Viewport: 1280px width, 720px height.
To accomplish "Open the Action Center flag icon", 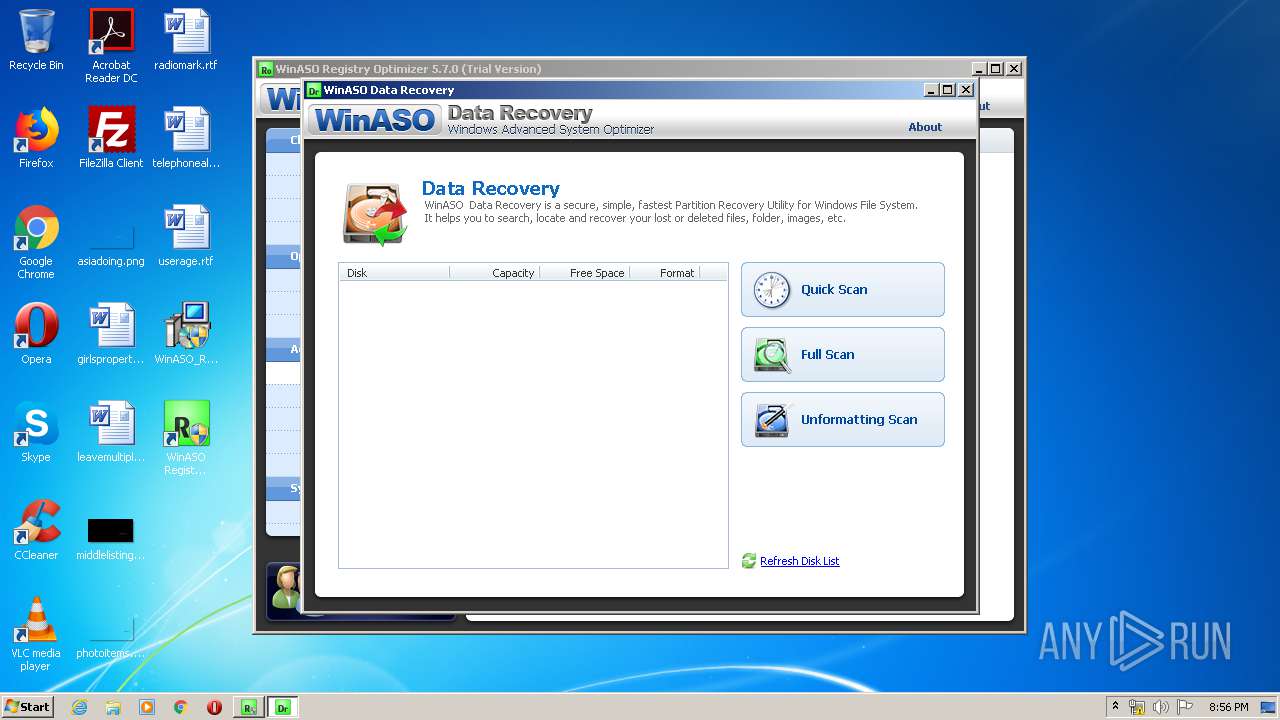I will 1186,707.
